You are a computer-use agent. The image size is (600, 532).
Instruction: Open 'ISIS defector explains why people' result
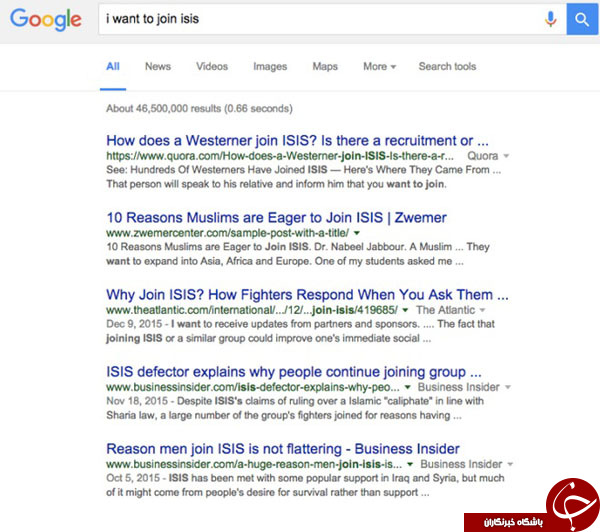click(x=293, y=372)
